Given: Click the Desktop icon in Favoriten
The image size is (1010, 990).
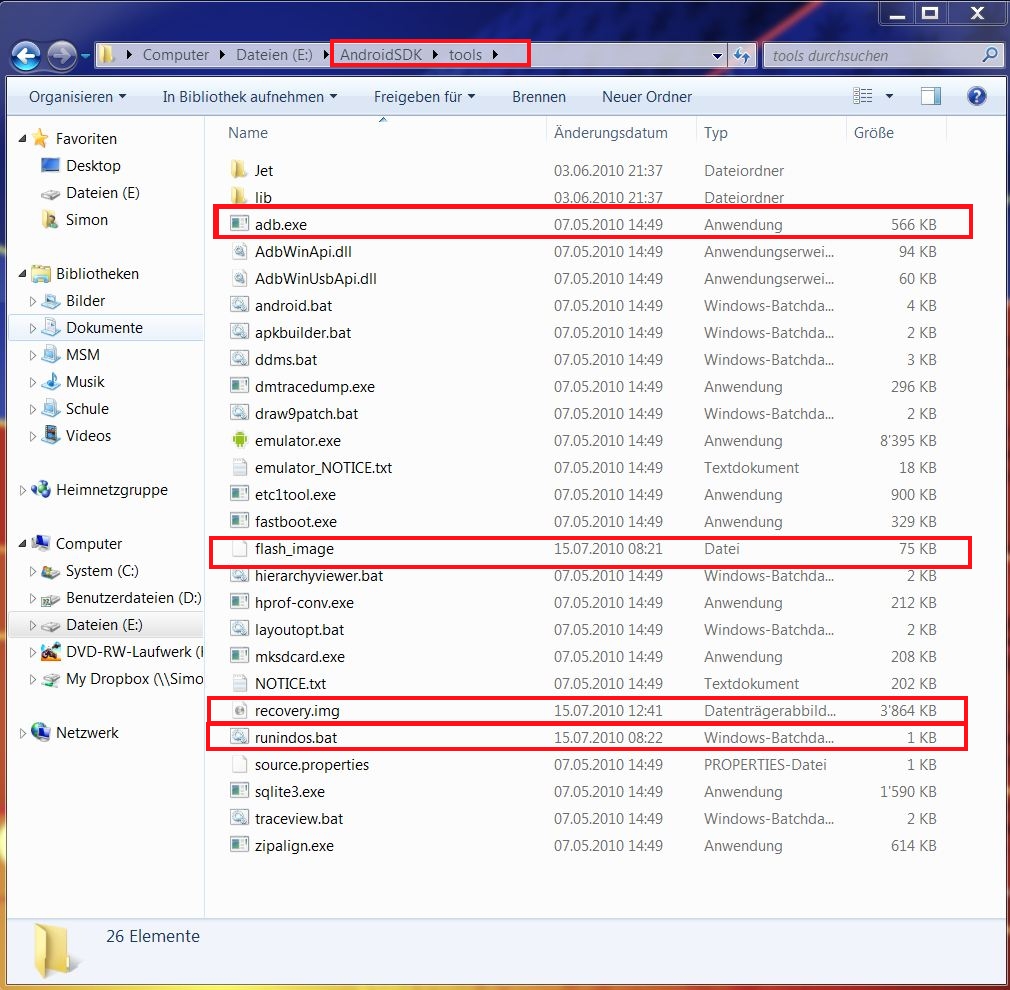Looking at the screenshot, I should point(50,166).
